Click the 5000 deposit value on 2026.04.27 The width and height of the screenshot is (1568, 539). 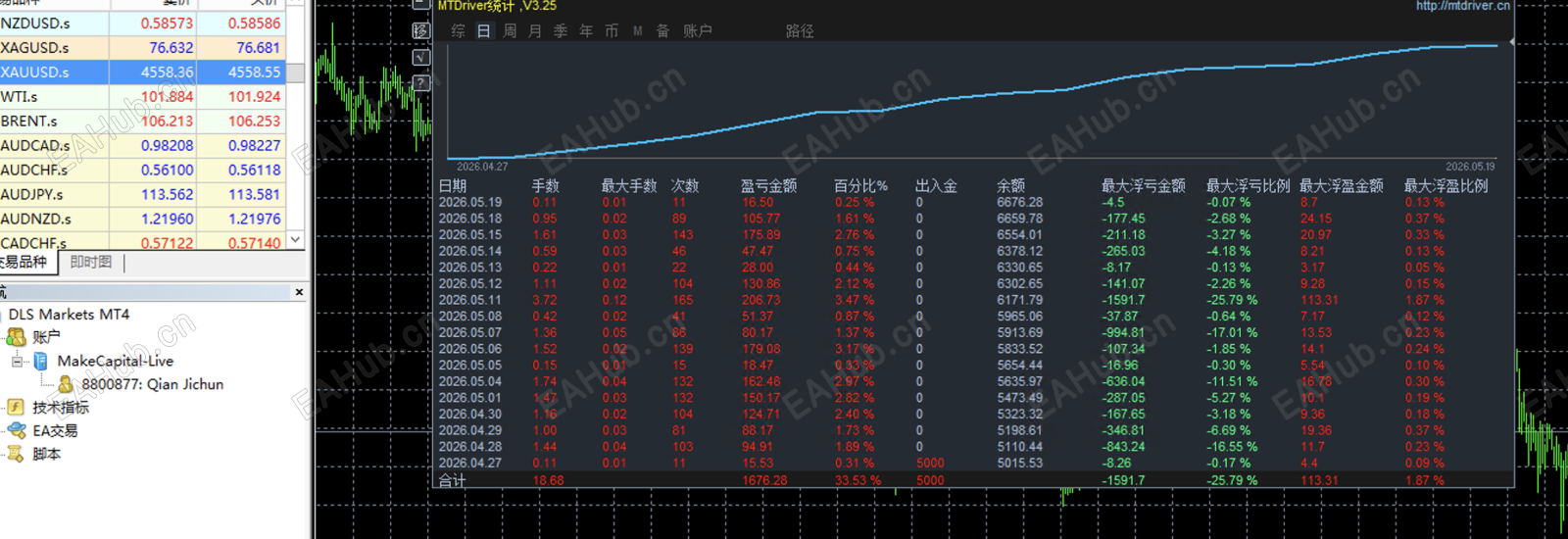click(930, 464)
